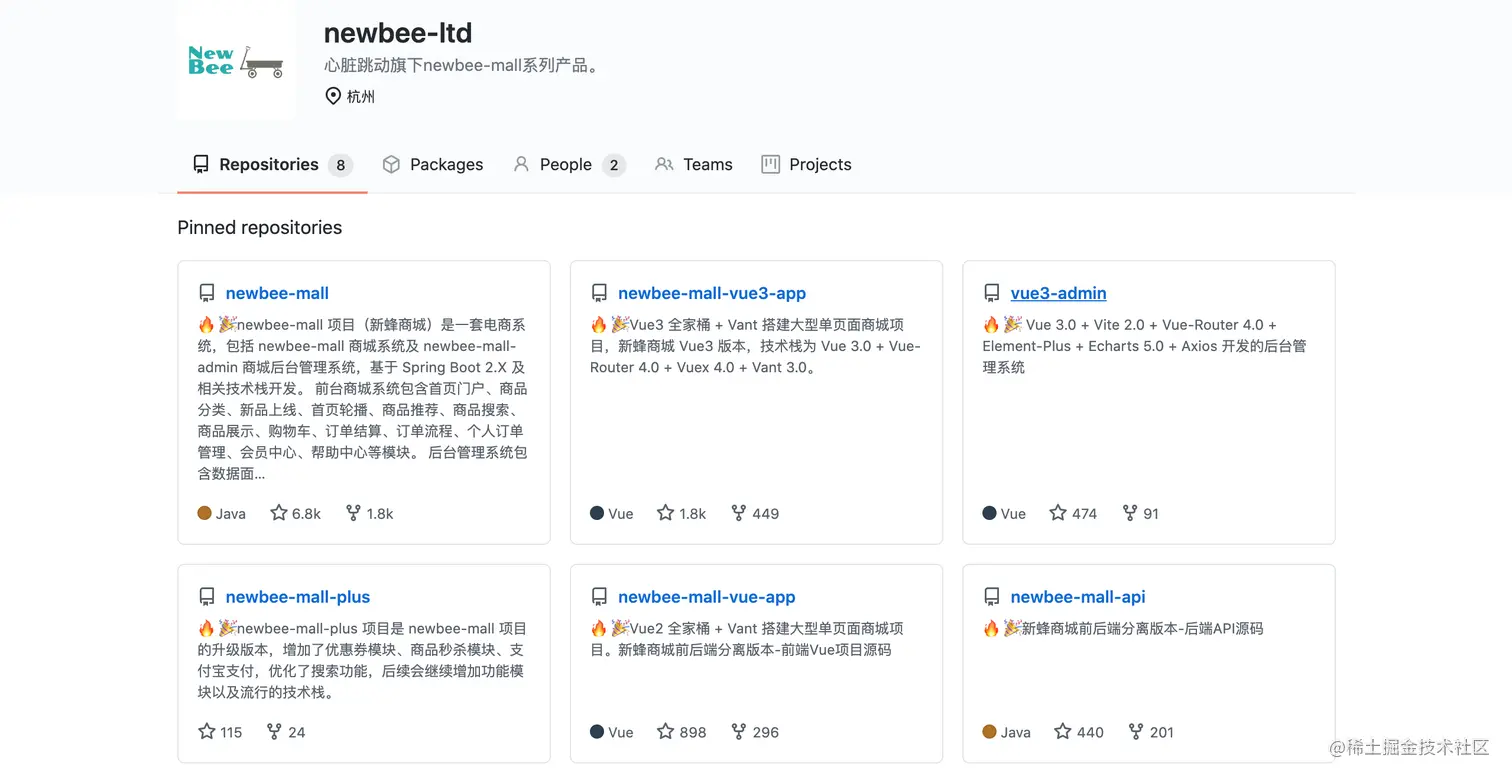
Task: Click fork icon showing 24 forks
Action: [274, 731]
